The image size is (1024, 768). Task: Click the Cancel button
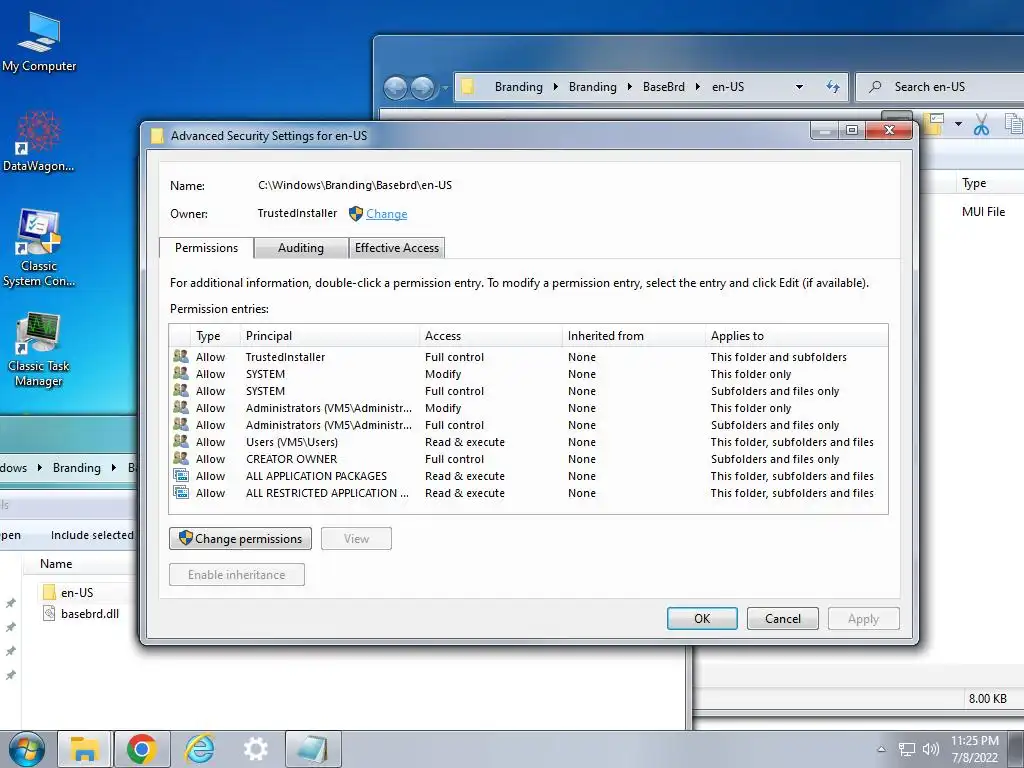[x=782, y=618]
